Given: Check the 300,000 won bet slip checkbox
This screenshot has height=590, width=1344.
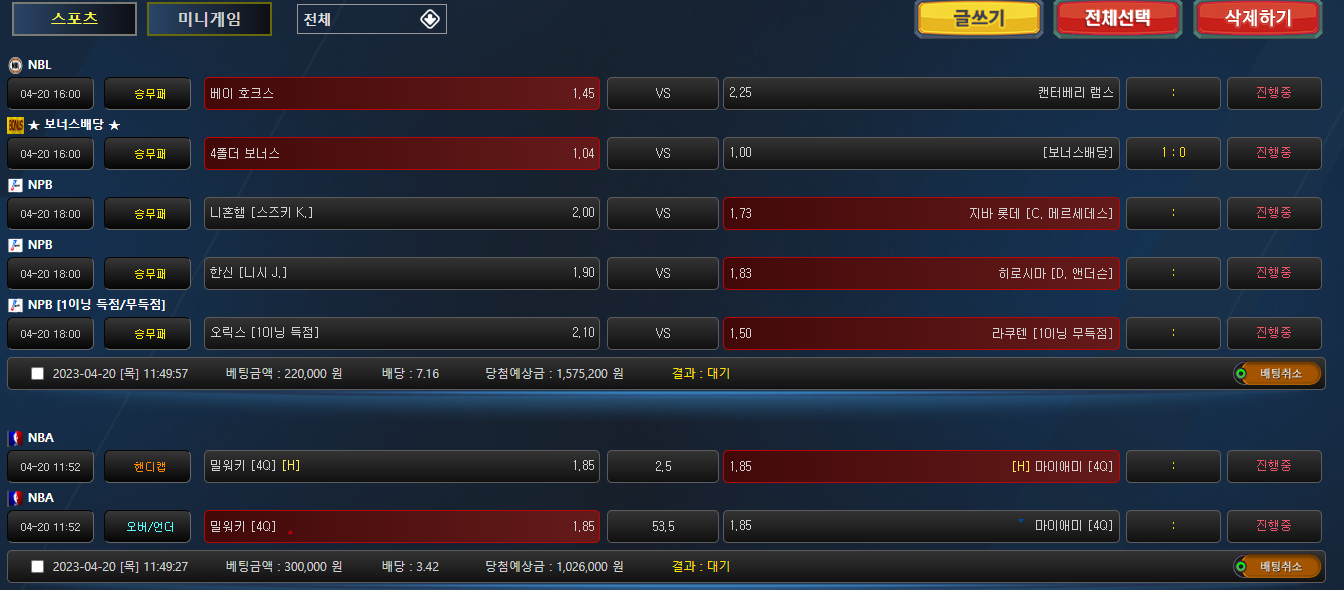Looking at the screenshot, I should [x=38, y=567].
